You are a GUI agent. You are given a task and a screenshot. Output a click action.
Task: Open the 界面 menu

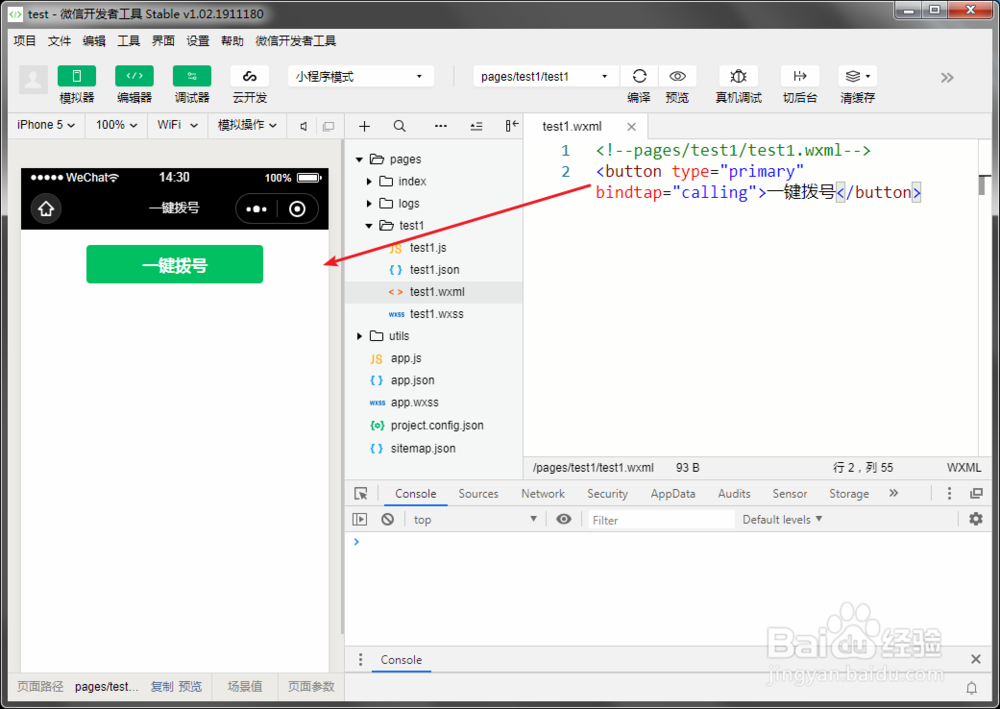(x=163, y=41)
